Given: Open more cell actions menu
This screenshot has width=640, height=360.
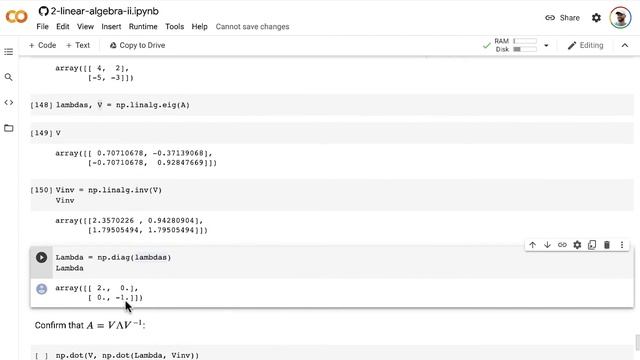Looking at the screenshot, I should tap(622, 245).
